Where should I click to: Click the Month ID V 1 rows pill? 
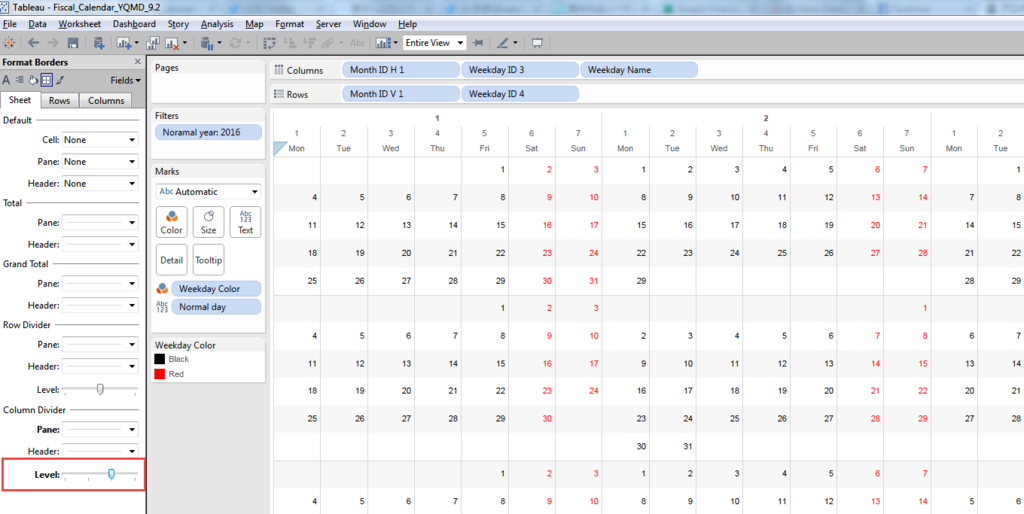tap(401, 93)
